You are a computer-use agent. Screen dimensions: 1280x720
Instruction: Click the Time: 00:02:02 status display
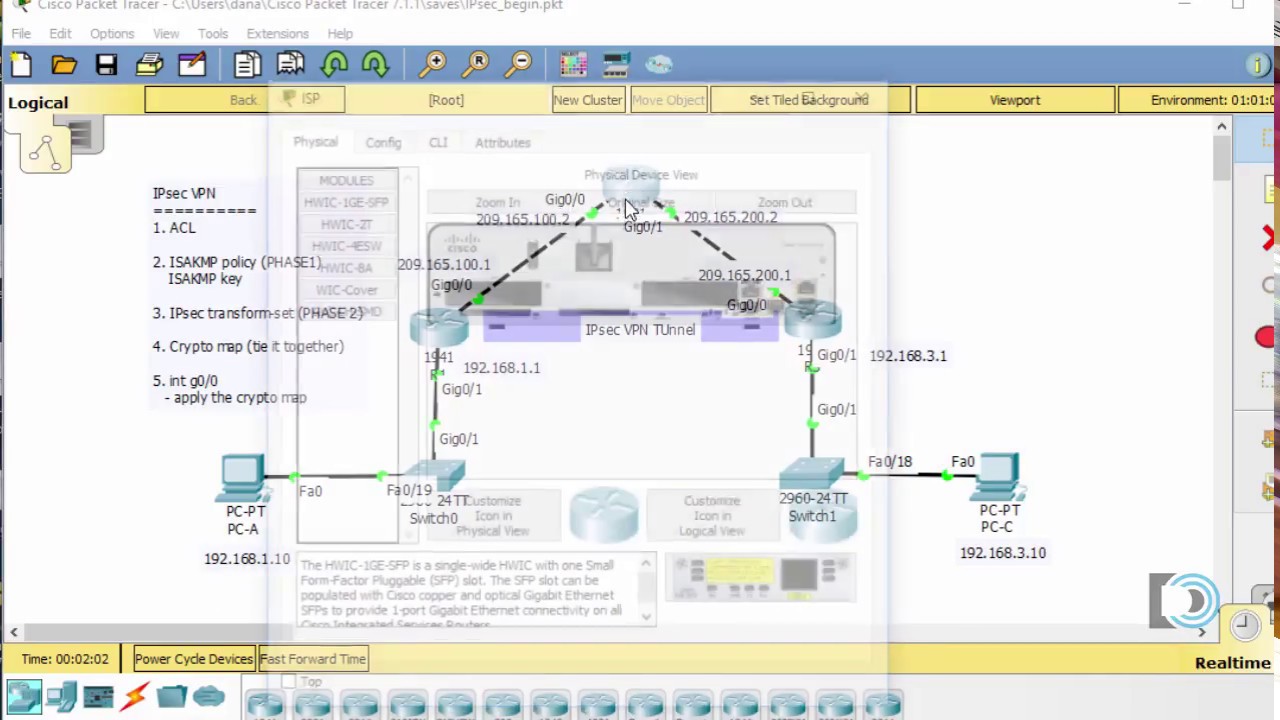pos(65,659)
